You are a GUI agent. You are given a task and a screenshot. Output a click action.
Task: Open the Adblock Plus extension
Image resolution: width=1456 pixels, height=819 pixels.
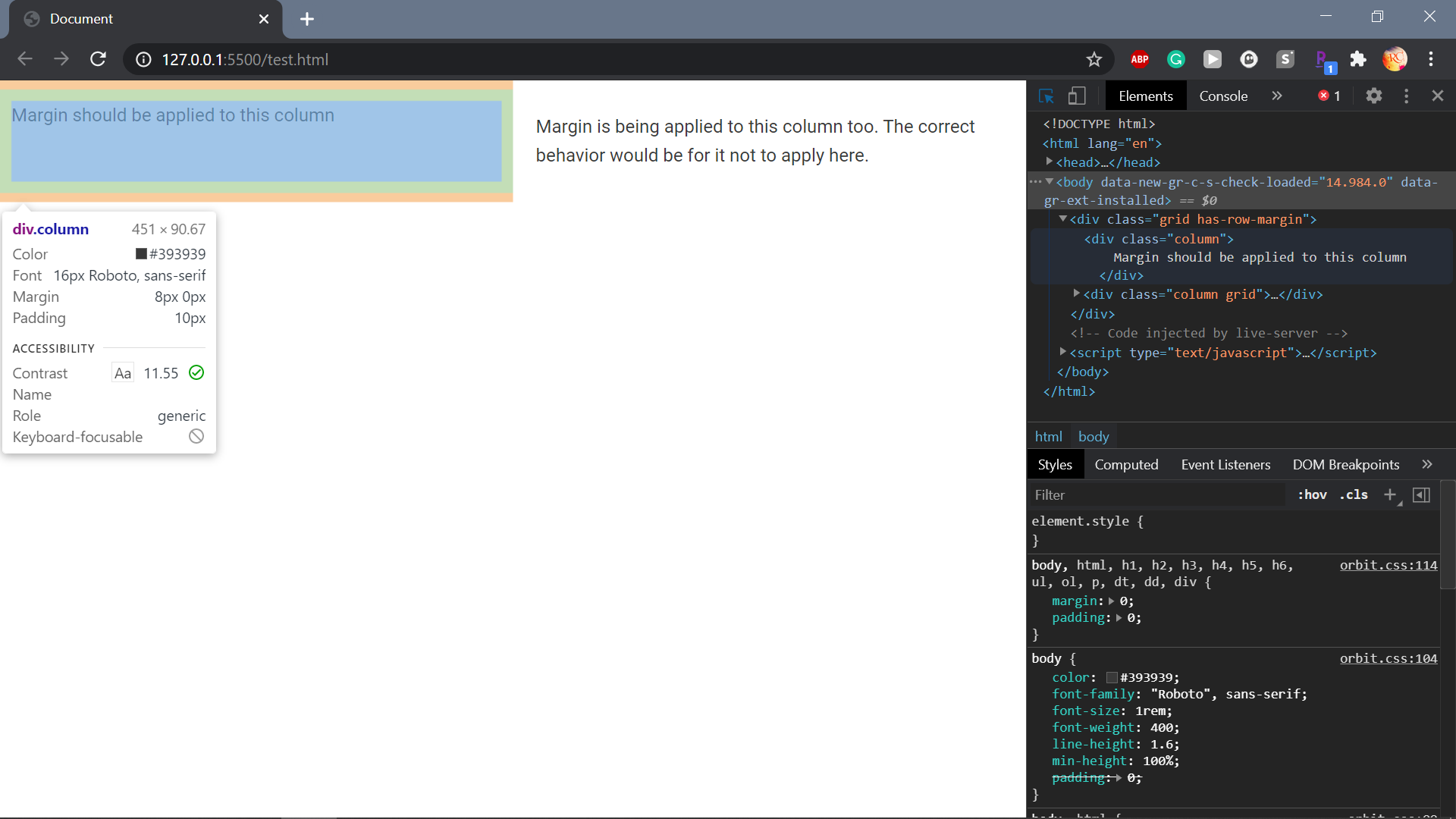(1139, 59)
